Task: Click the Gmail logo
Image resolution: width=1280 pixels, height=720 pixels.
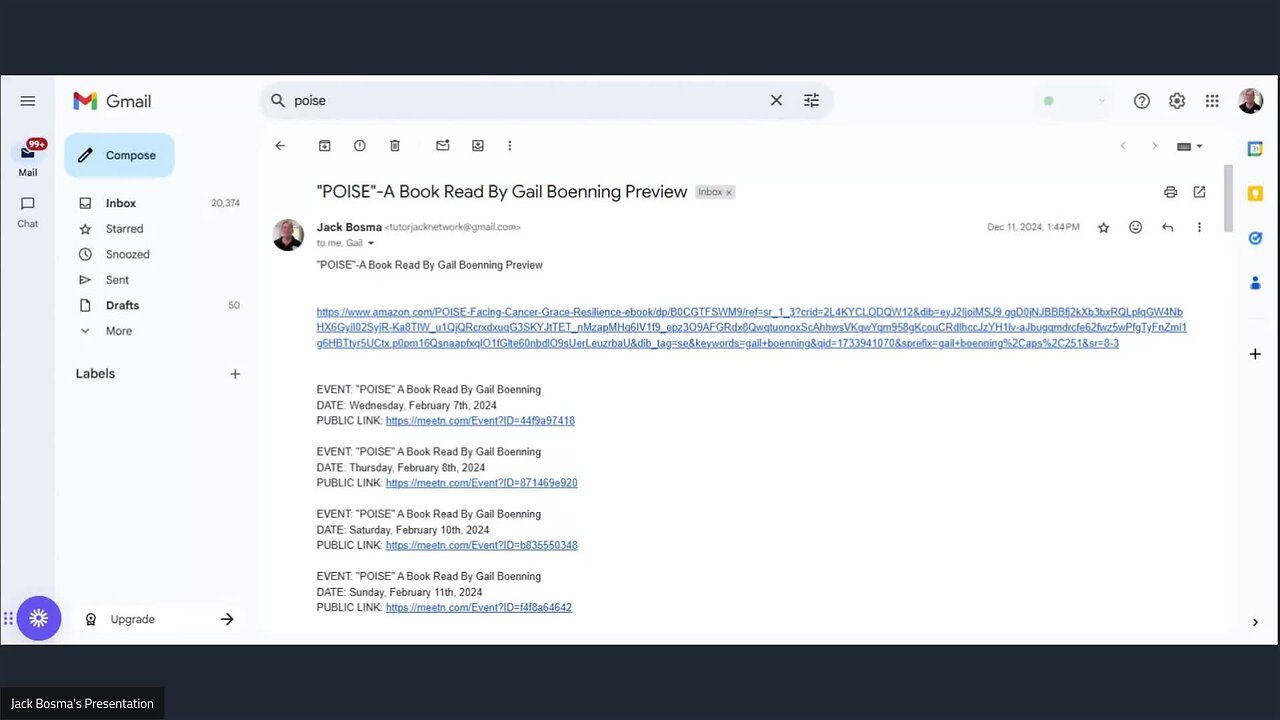Action: (x=112, y=101)
